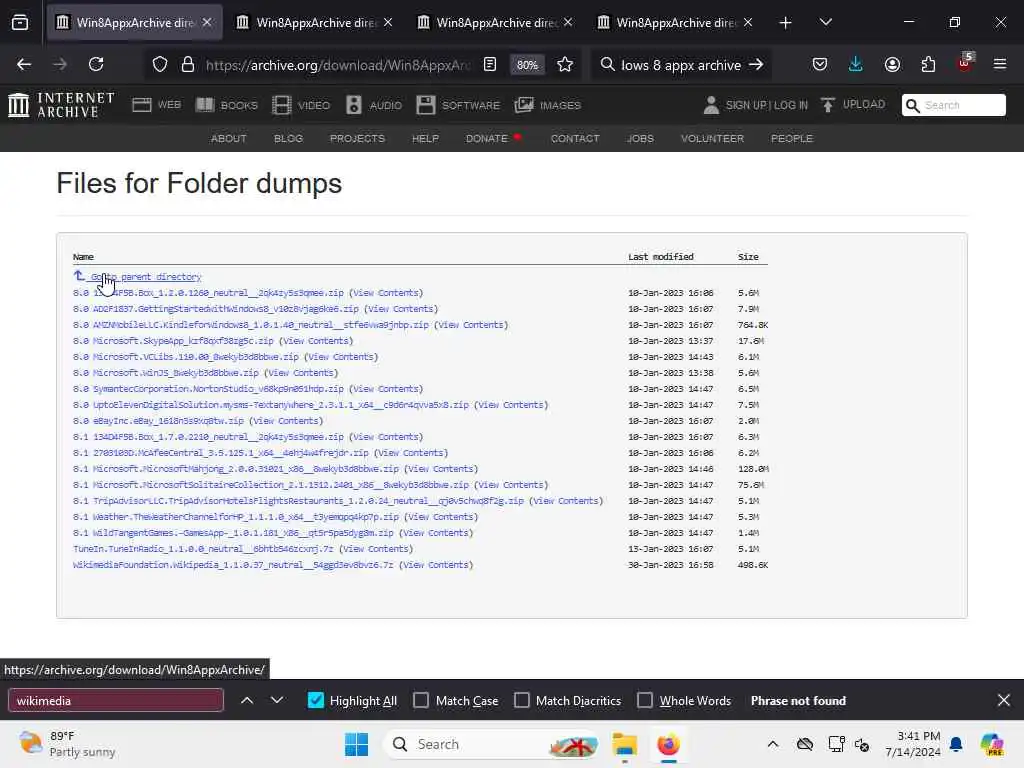Open the Windows Start menu
The width and height of the screenshot is (1024, 768).
357,744
